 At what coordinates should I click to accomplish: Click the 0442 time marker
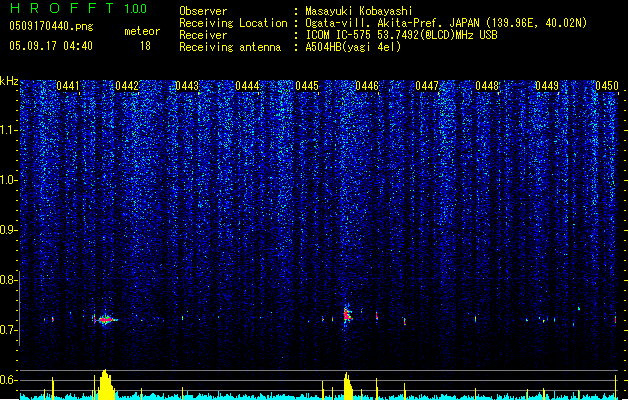pyautogui.click(x=127, y=86)
